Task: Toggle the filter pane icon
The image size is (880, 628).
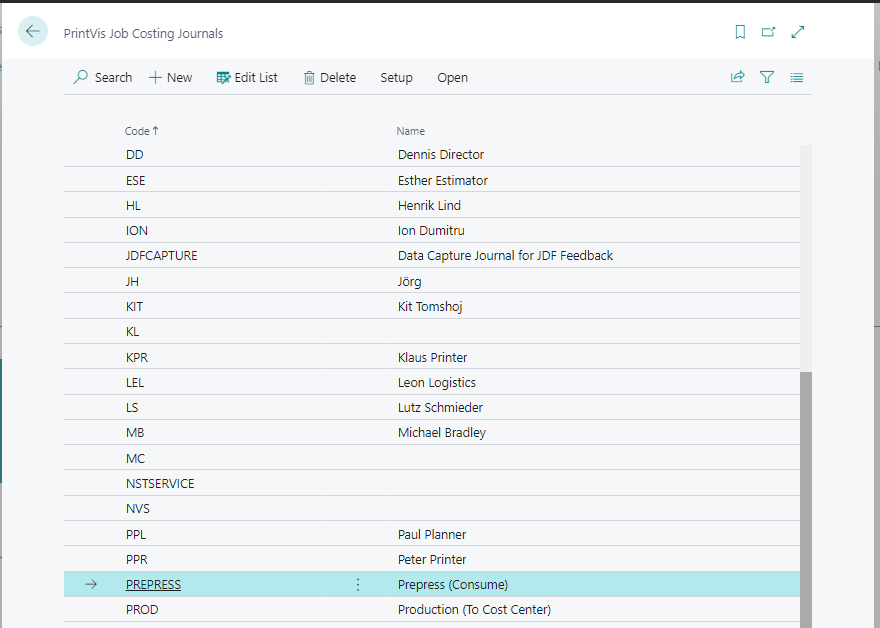Action: [x=767, y=77]
